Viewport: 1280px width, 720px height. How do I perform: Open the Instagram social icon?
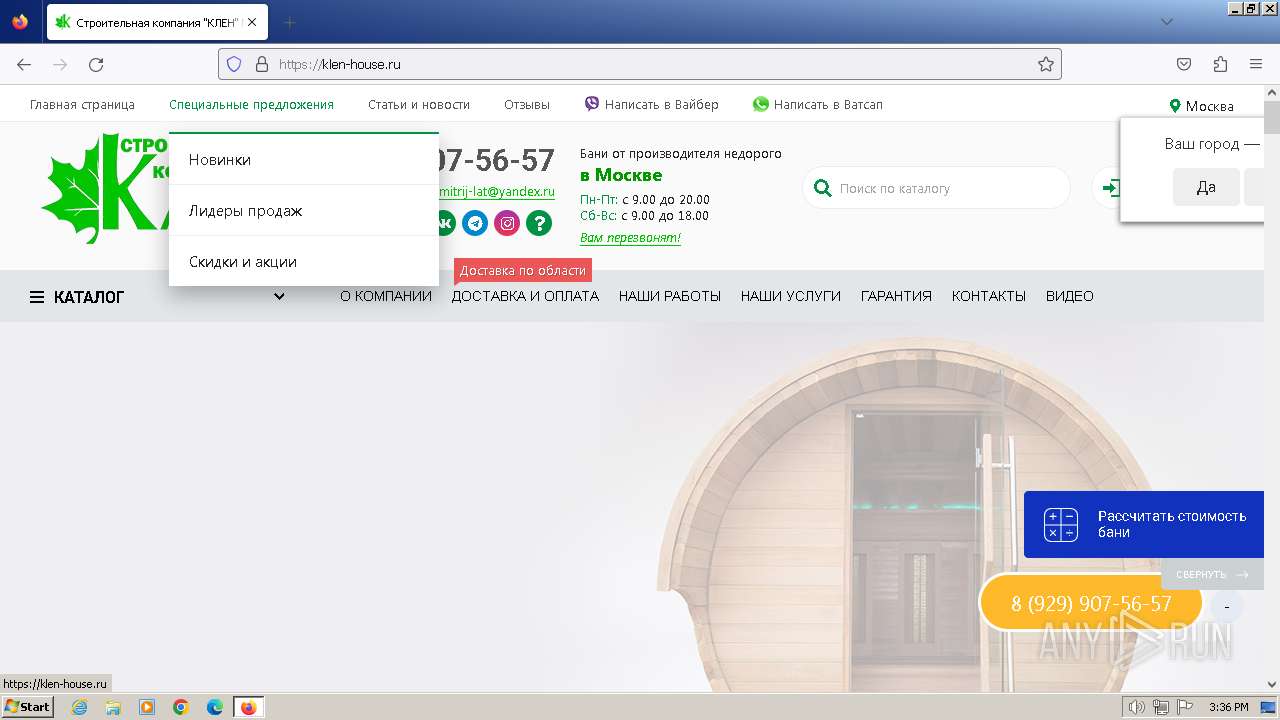(507, 223)
